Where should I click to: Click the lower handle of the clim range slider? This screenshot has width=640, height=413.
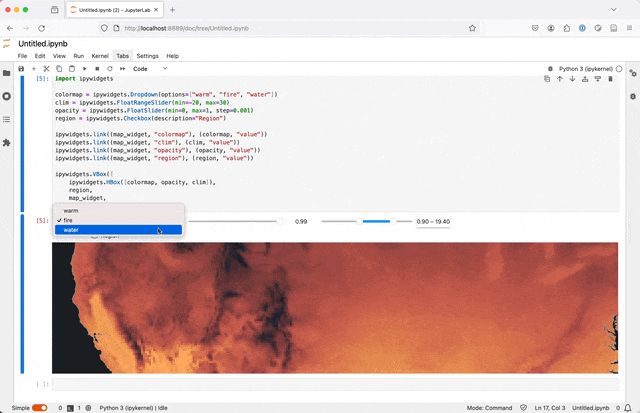(x=359, y=222)
